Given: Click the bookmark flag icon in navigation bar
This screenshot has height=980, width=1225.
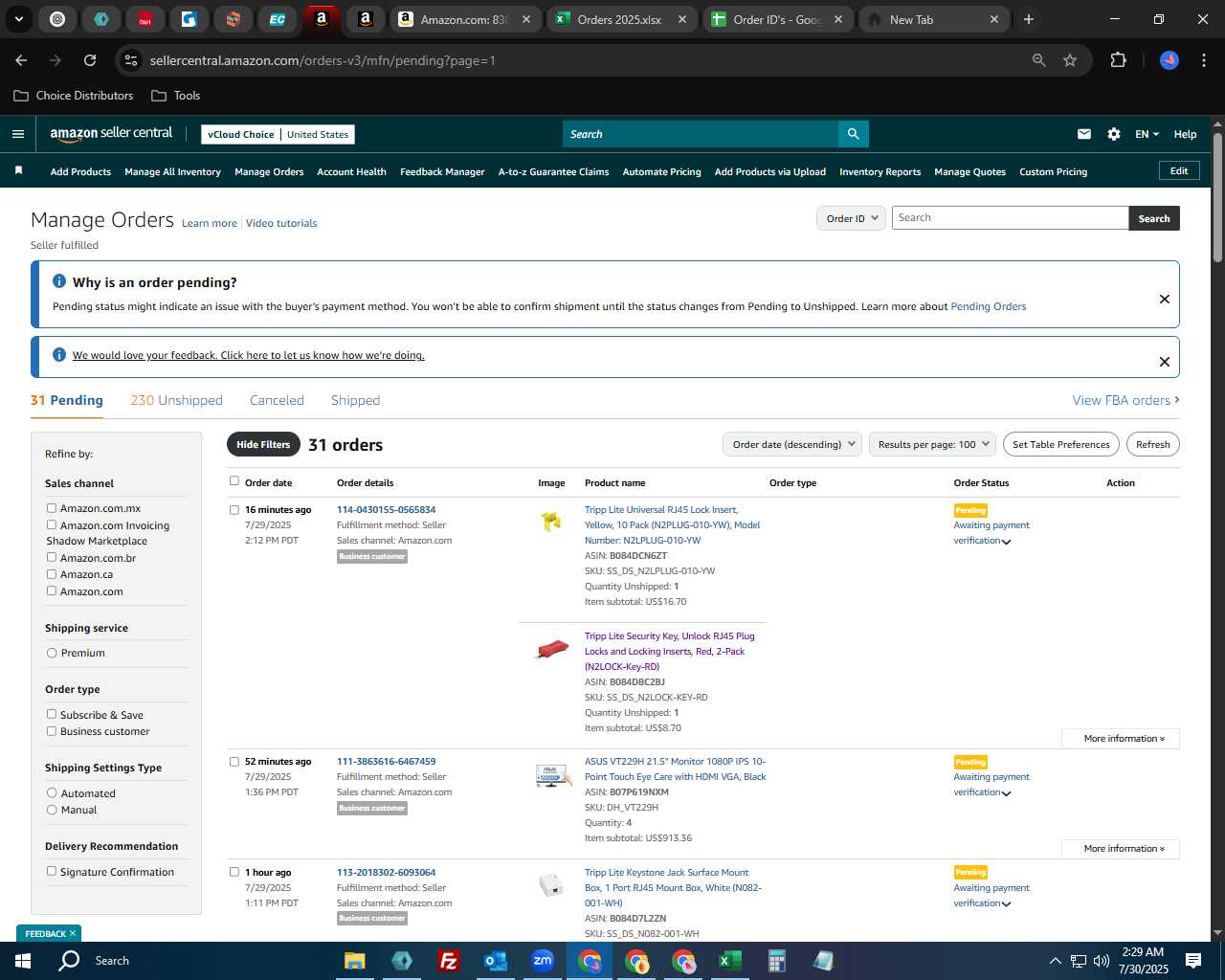Looking at the screenshot, I should tap(18, 171).
